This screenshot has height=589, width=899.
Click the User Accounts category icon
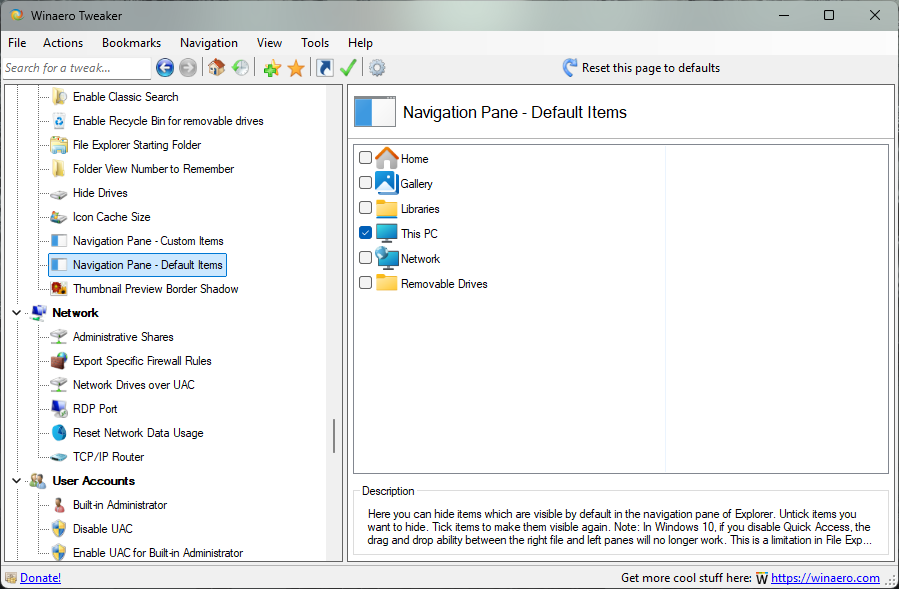pos(38,481)
